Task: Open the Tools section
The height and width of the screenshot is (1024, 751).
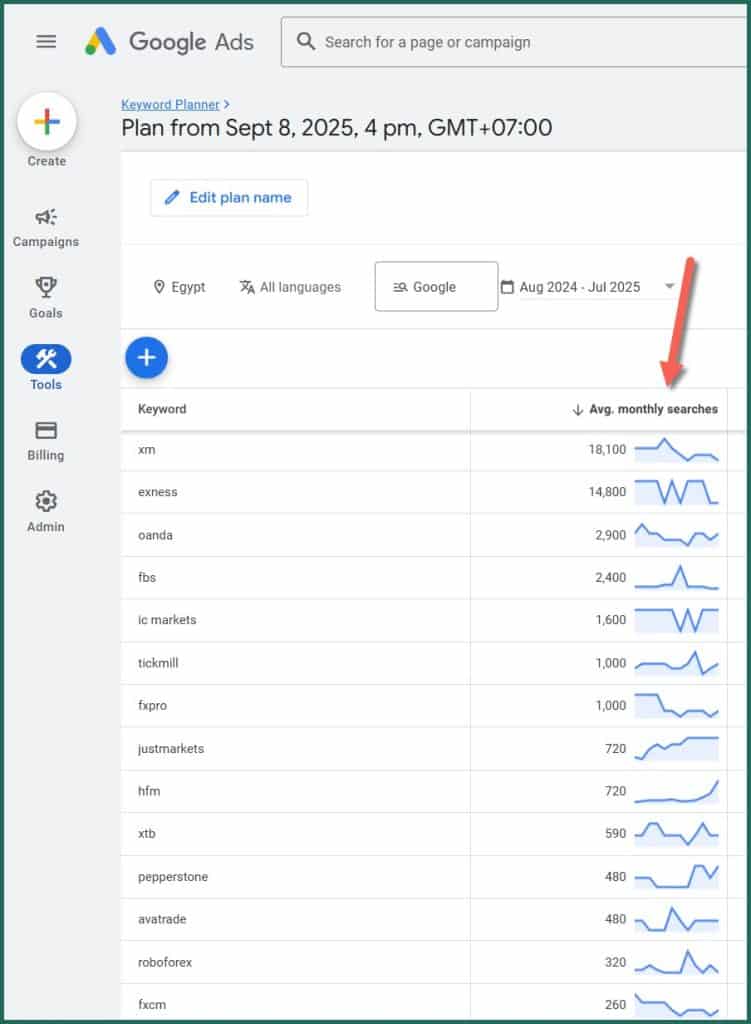Action: click(46, 368)
